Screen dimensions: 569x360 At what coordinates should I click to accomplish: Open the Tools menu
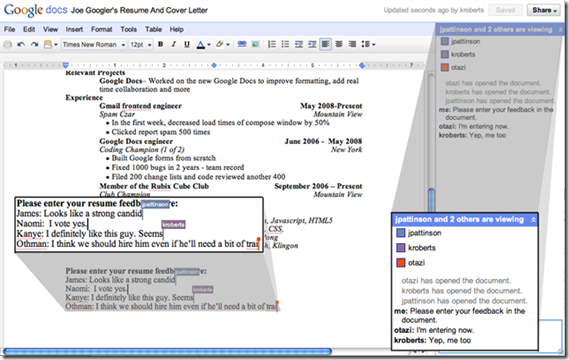coord(128,29)
